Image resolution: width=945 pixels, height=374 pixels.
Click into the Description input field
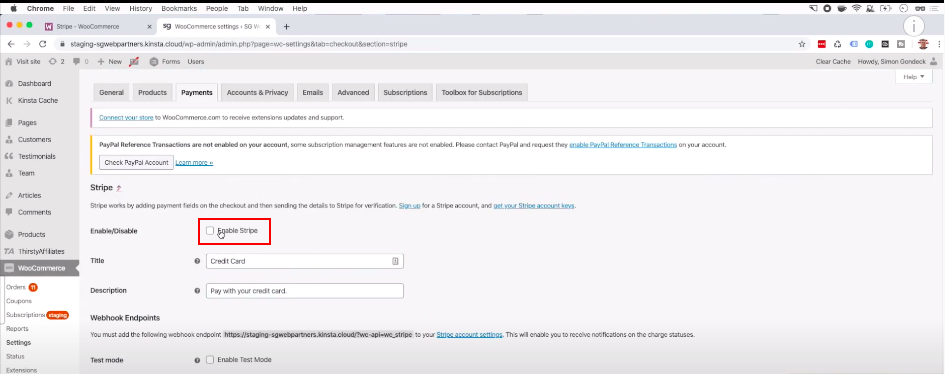point(304,291)
